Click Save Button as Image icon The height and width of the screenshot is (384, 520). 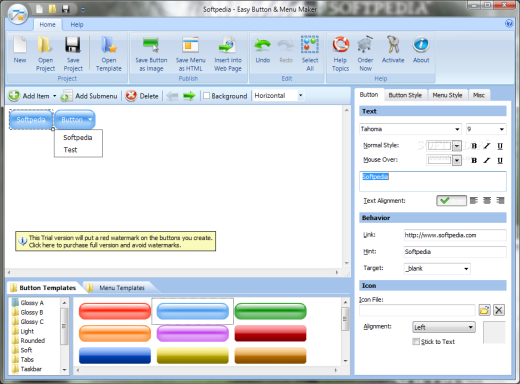151,45
